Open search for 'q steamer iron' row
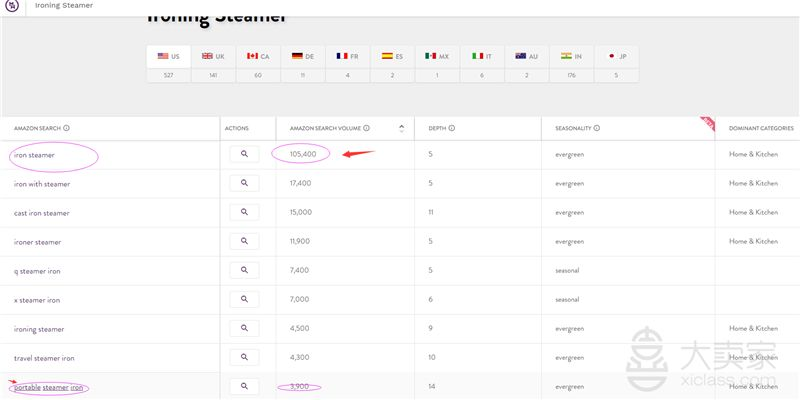The width and height of the screenshot is (800, 400). tap(244, 270)
